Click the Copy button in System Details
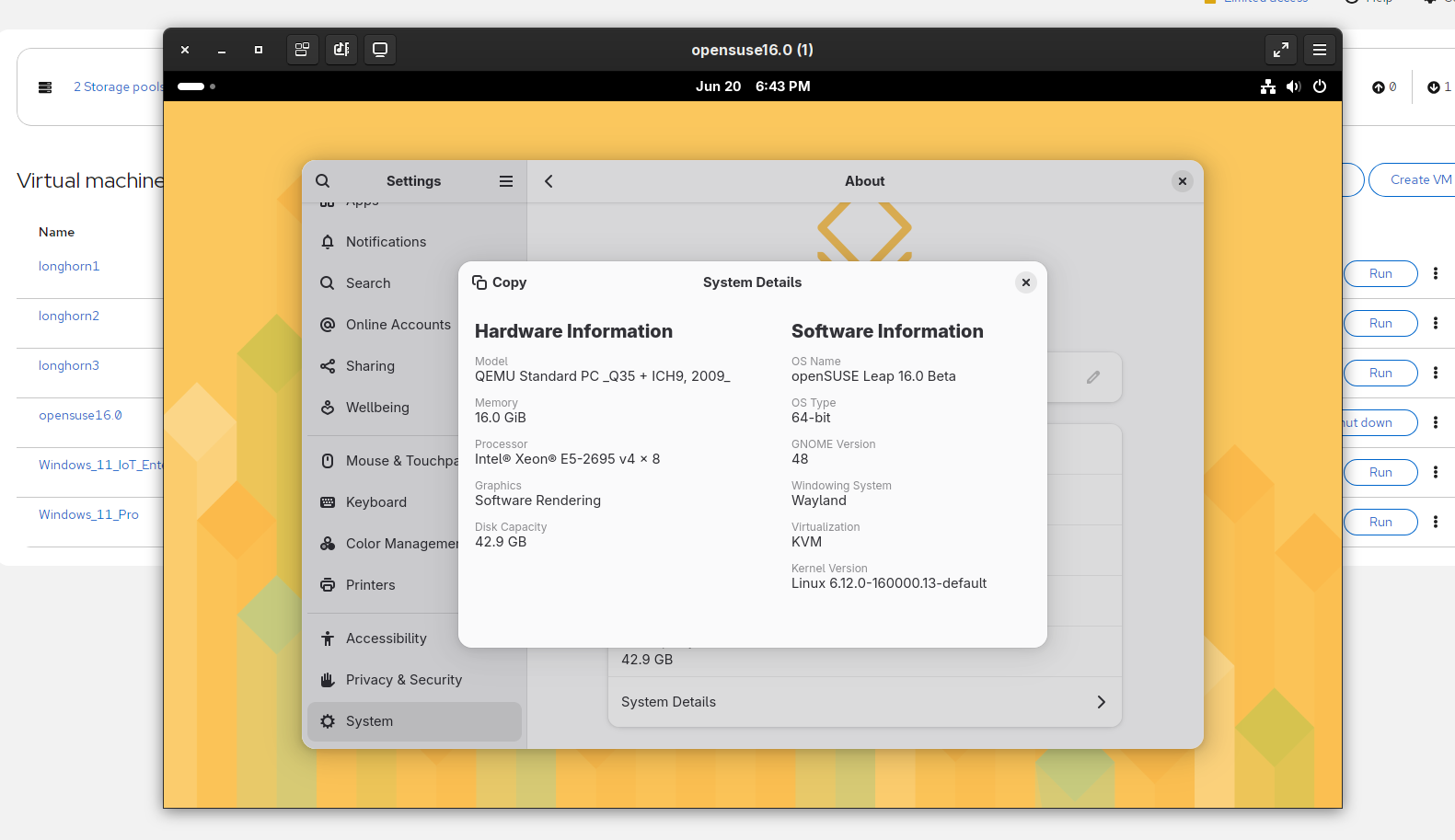Image resolution: width=1455 pixels, height=840 pixels. pos(500,282)
